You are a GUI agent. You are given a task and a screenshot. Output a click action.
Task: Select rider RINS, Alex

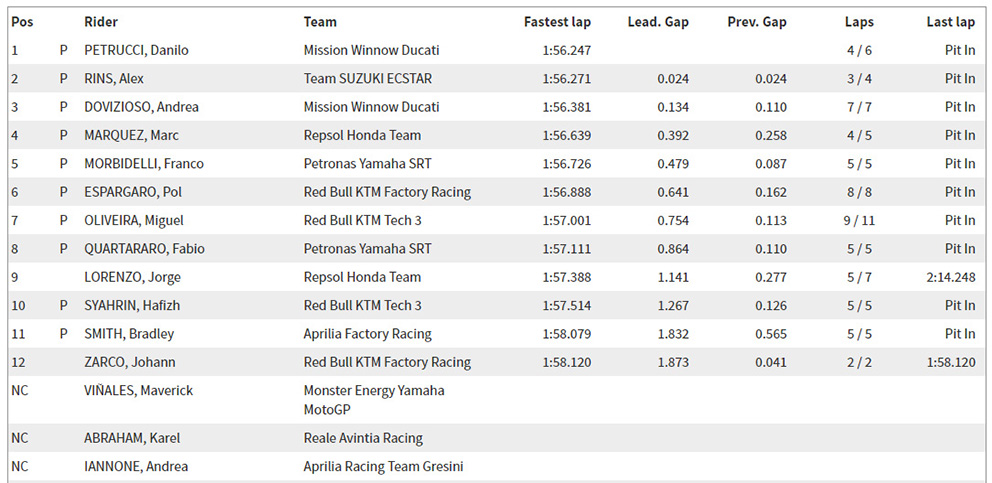[114, 78]
